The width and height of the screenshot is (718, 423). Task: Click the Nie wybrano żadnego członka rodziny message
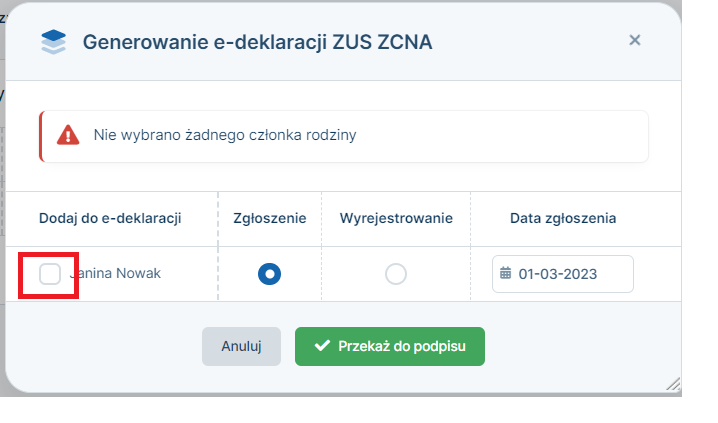225,135
